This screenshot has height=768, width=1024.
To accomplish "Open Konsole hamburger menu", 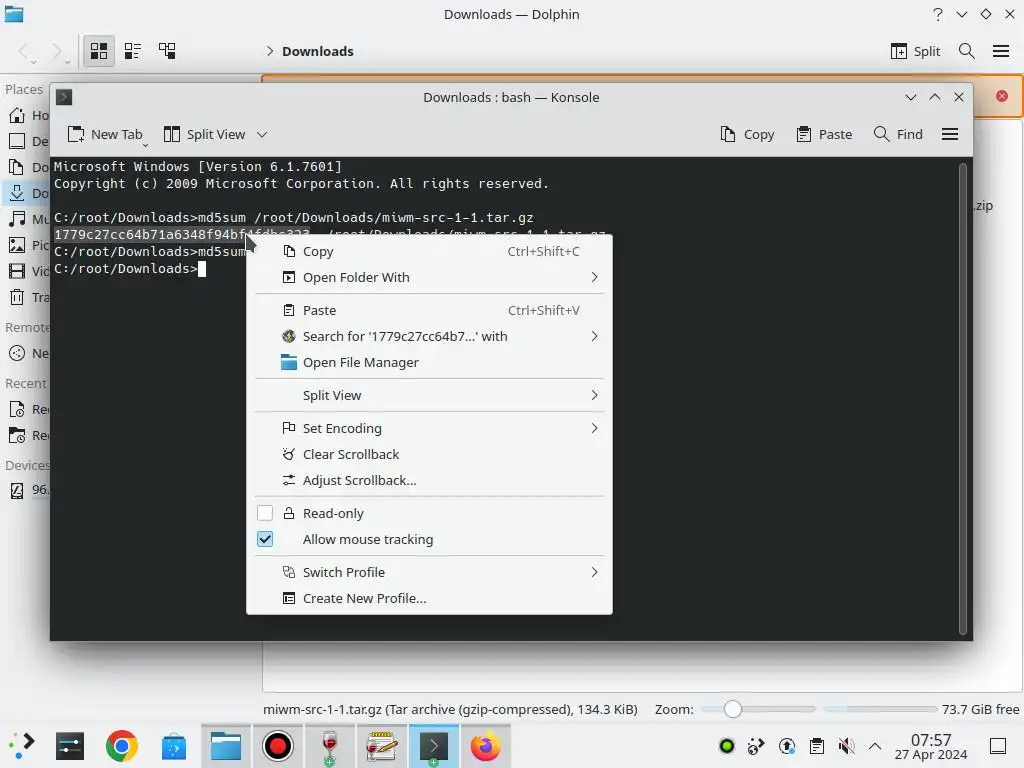I will point(950,134).
